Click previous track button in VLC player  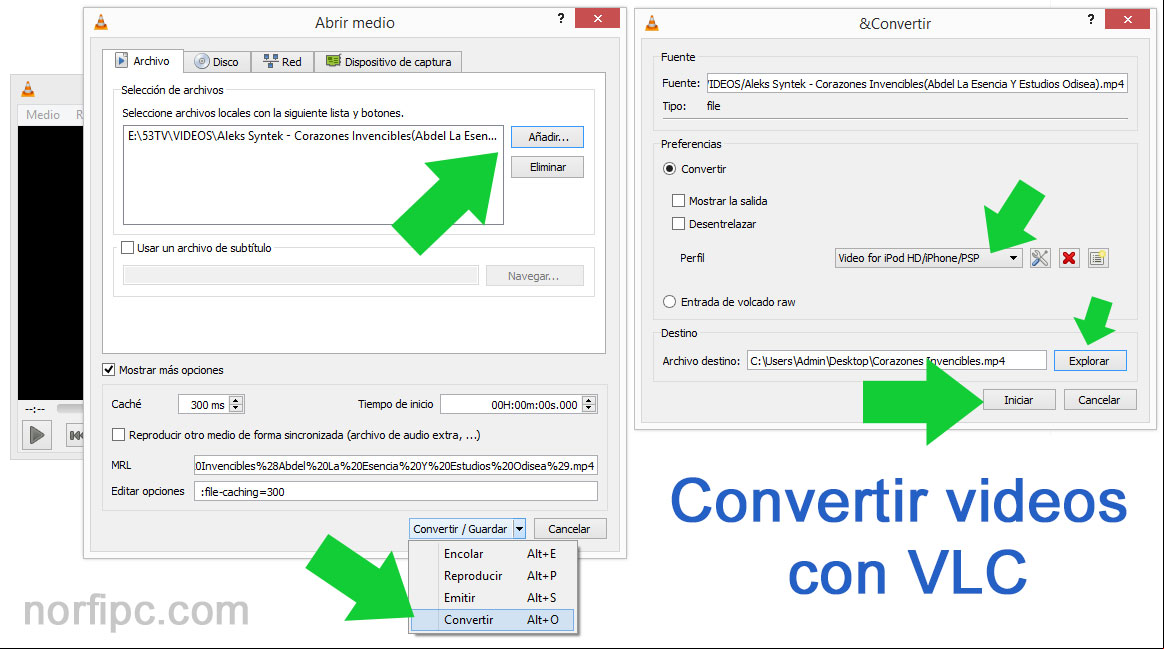pyautogui.click(x=75, y=434)
